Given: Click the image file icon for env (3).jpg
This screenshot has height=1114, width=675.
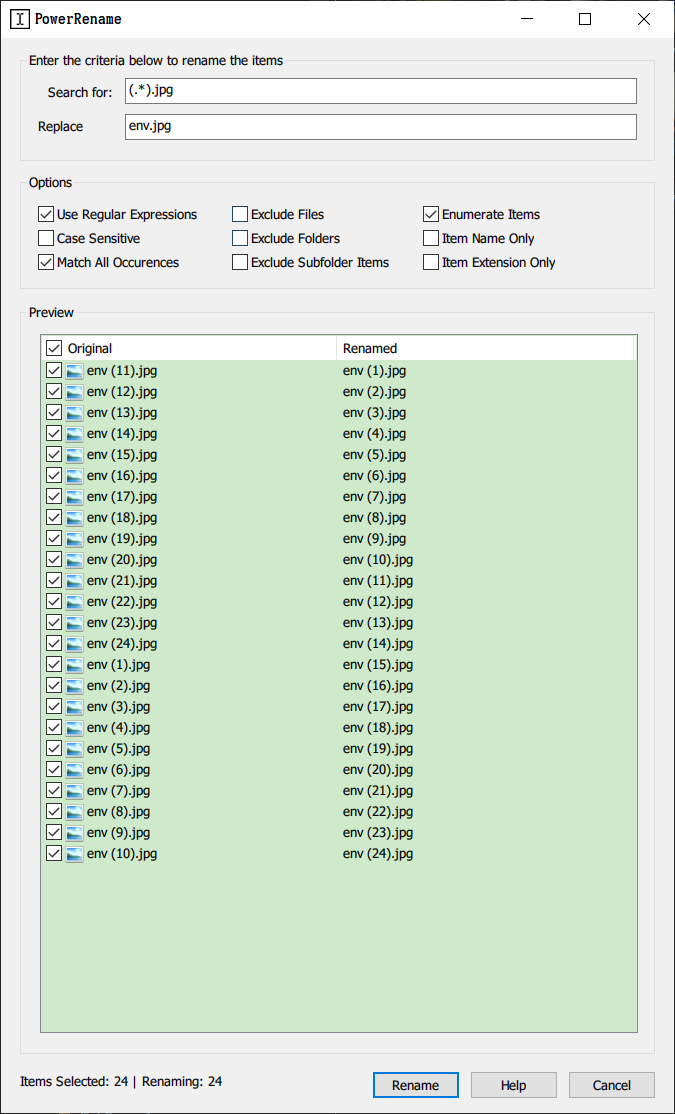Looking at the screenshot, I should (x=74, y=707).
